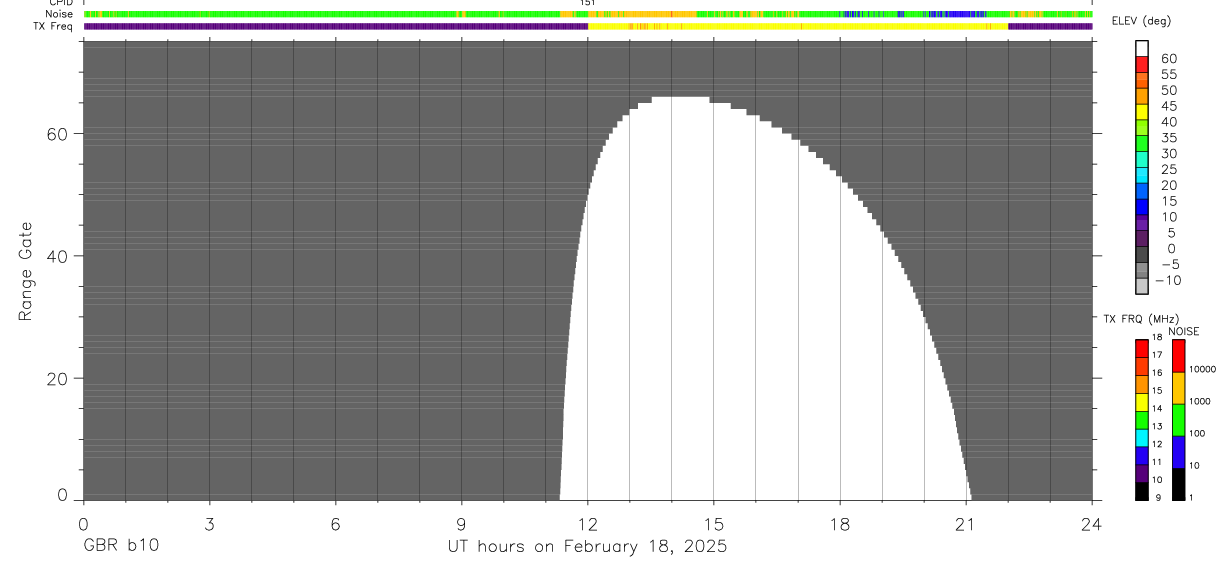Click the x-axis tick label '3'
1228x567 pixels.
click(x=209, y=523)
